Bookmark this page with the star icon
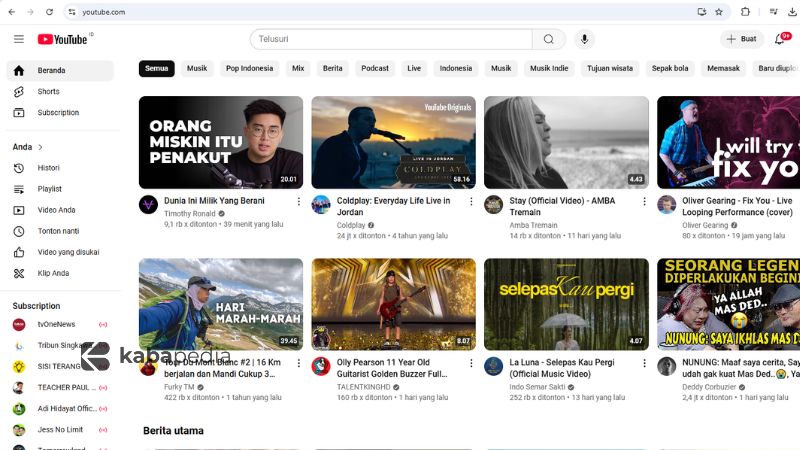Viewport: 800px width, 450px height. coord(719,12)
